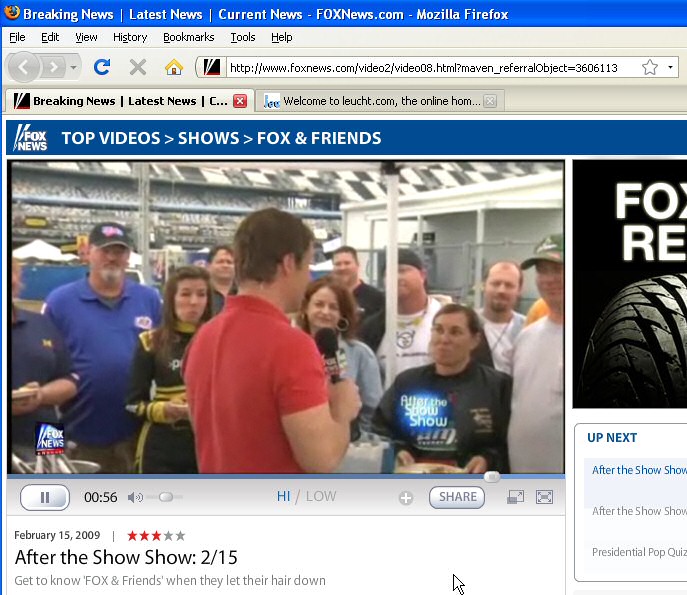This screenshot has width=687, height=595.
Task: Rate the video one star
Action: click(x=132, y=535)
